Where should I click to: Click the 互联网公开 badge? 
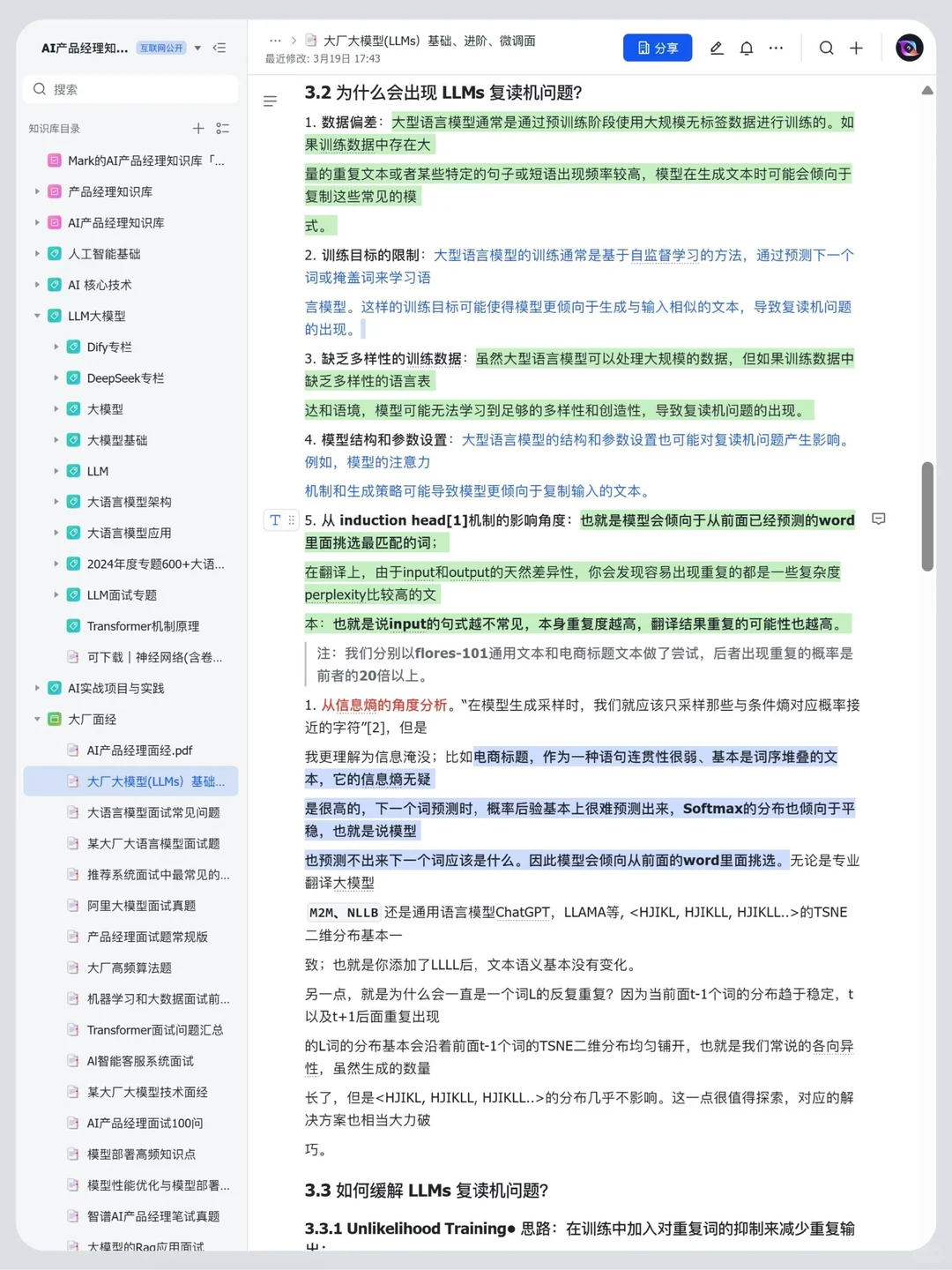click(x=163, y=48)
